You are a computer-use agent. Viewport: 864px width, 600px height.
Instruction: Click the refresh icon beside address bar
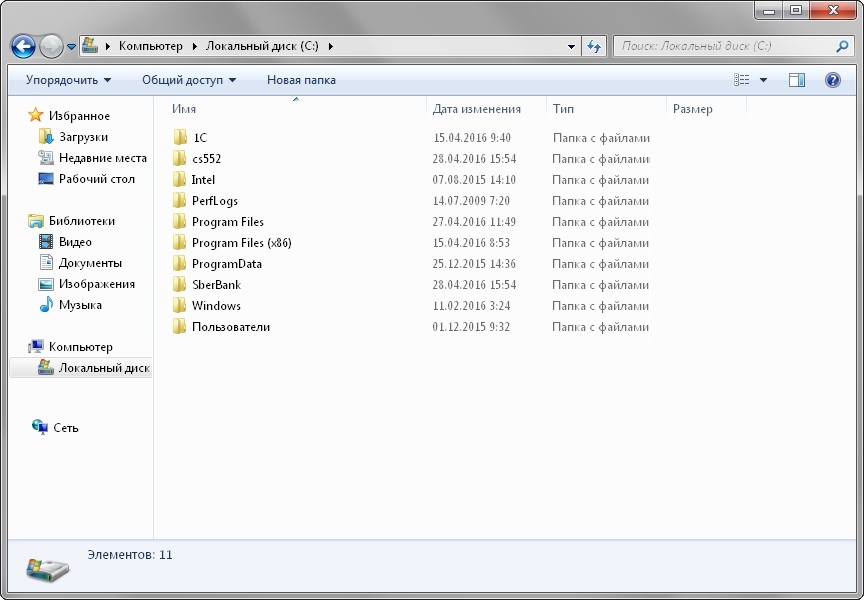(595, 46)
